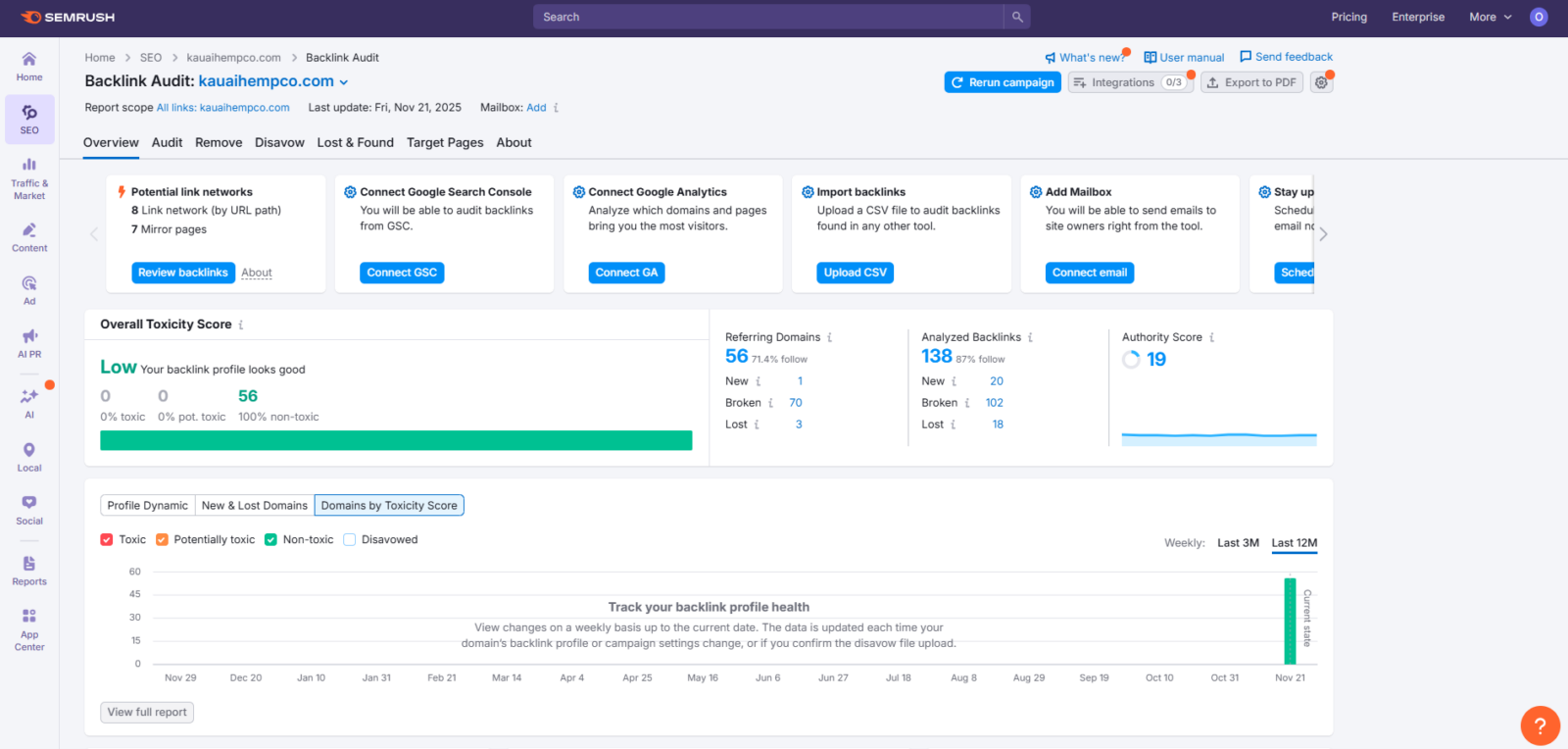
Task: Select Domains by Toxicity Score view
Action: tap(389, 505)
